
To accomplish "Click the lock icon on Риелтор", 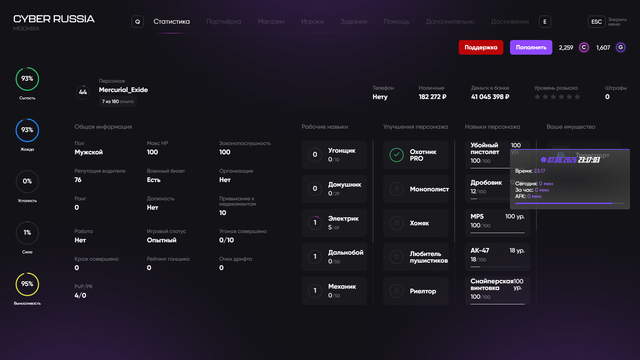I will pos(396,291).
